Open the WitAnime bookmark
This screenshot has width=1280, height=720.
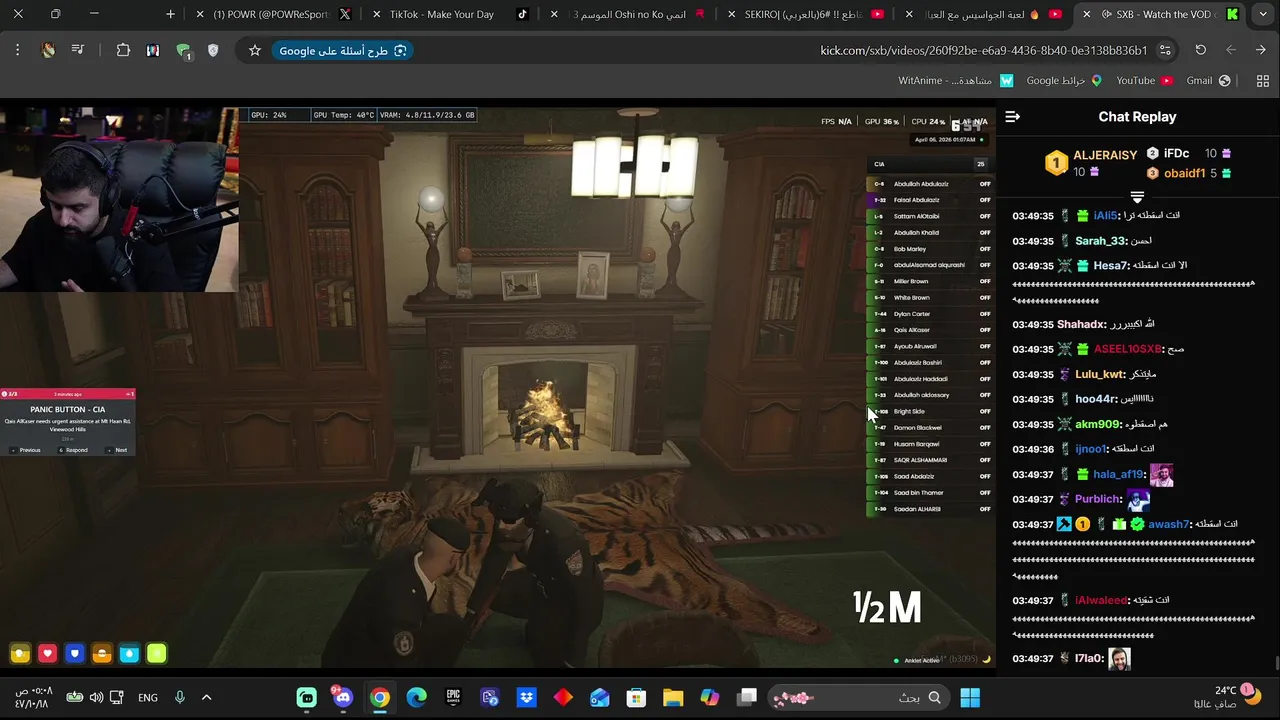click(x=956, y=81)
